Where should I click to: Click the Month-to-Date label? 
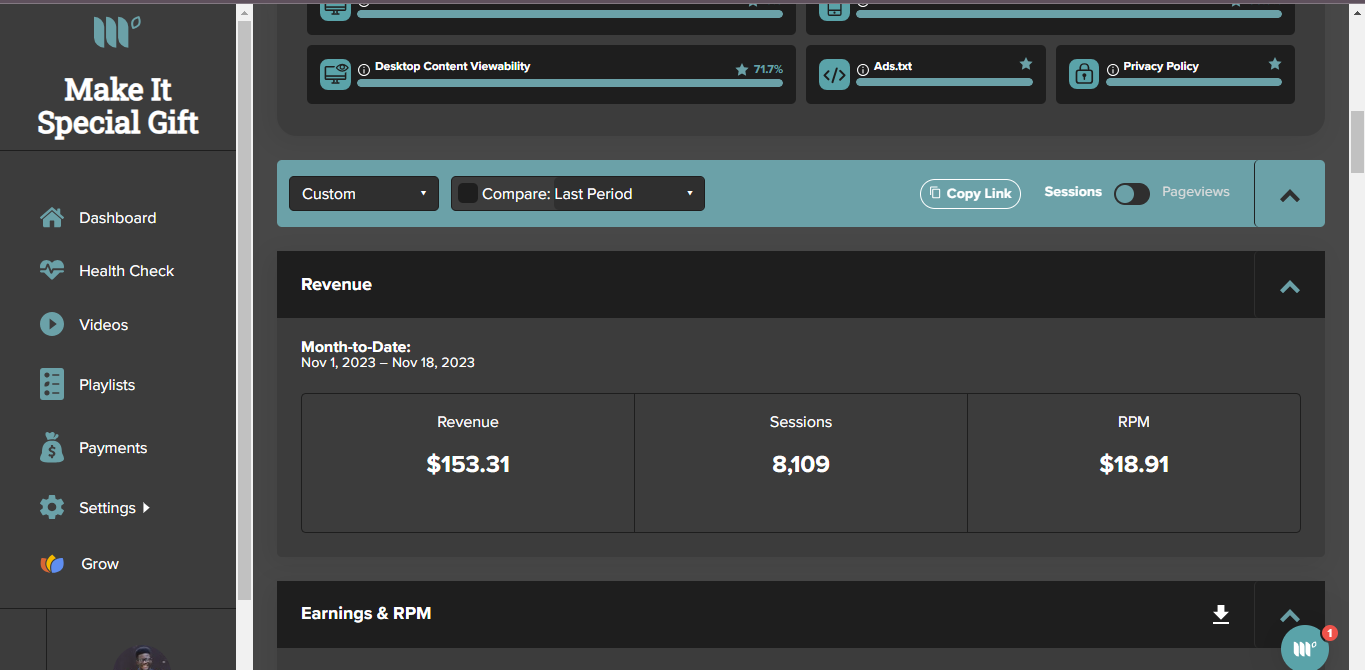356,347
